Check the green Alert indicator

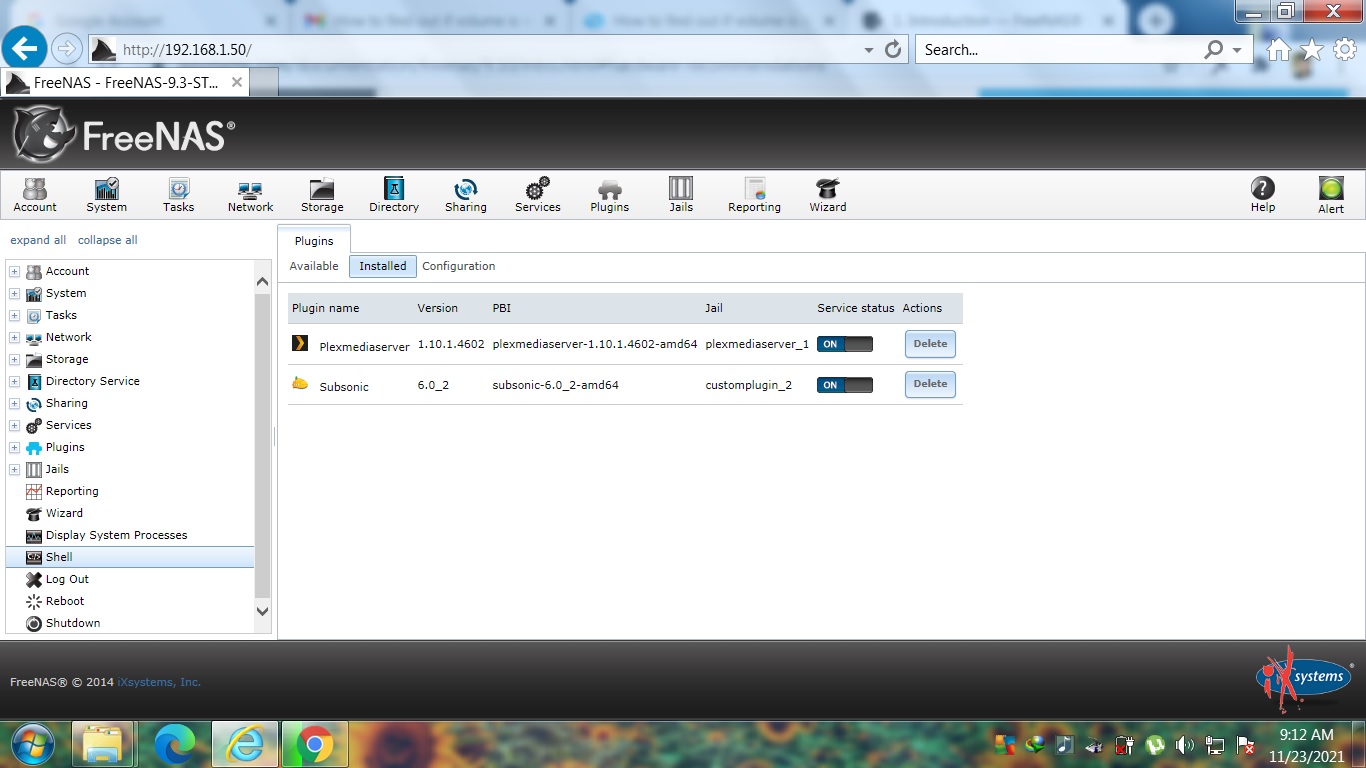(x=1331, y=195)
